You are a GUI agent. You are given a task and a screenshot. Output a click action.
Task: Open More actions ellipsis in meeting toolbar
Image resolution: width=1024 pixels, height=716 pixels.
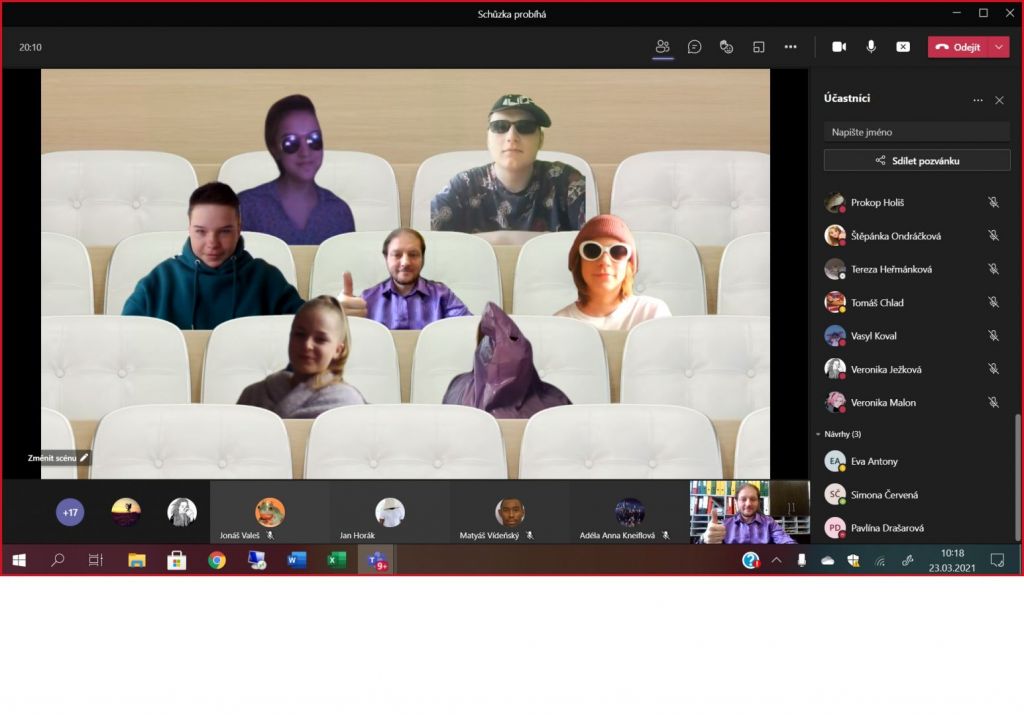pyautogui.click(x=791, y=47)
